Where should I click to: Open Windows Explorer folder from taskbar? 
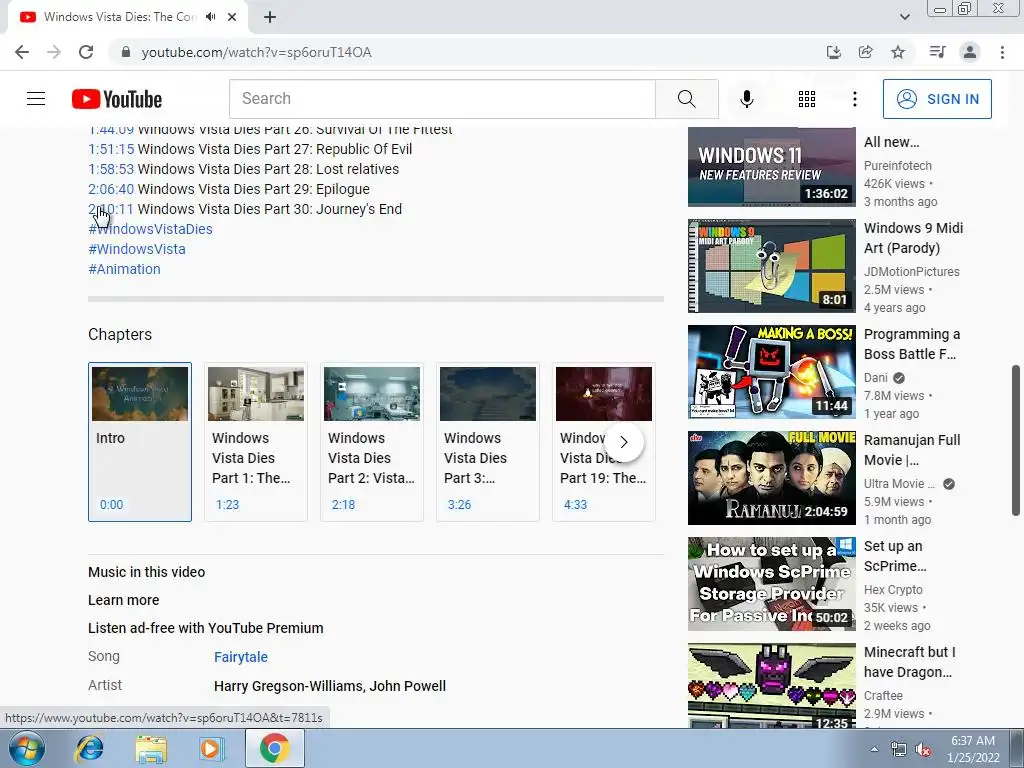point(151,748)
